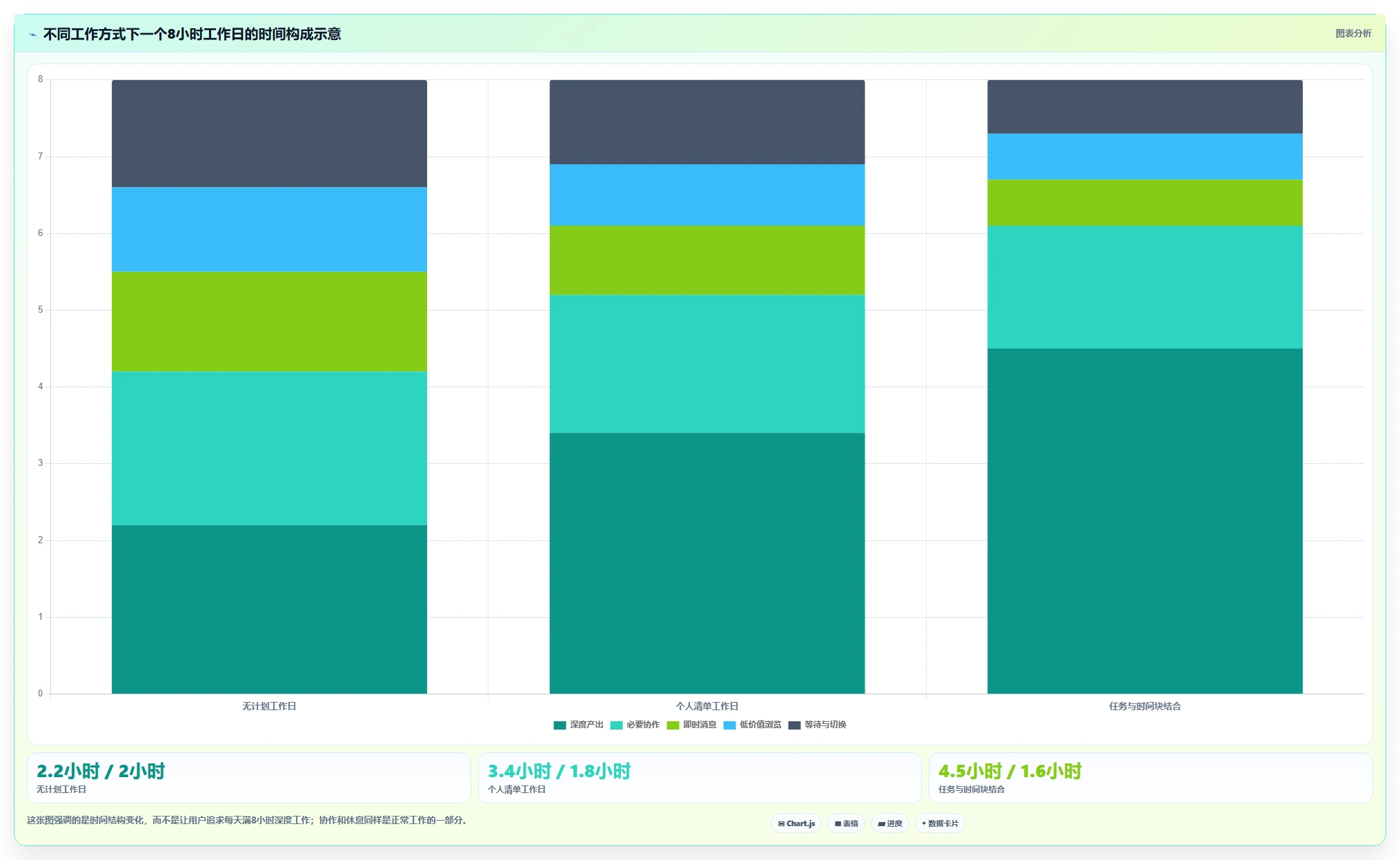
Task: Click the 数据卡片 tag chip
Action: tap(940, 823)
